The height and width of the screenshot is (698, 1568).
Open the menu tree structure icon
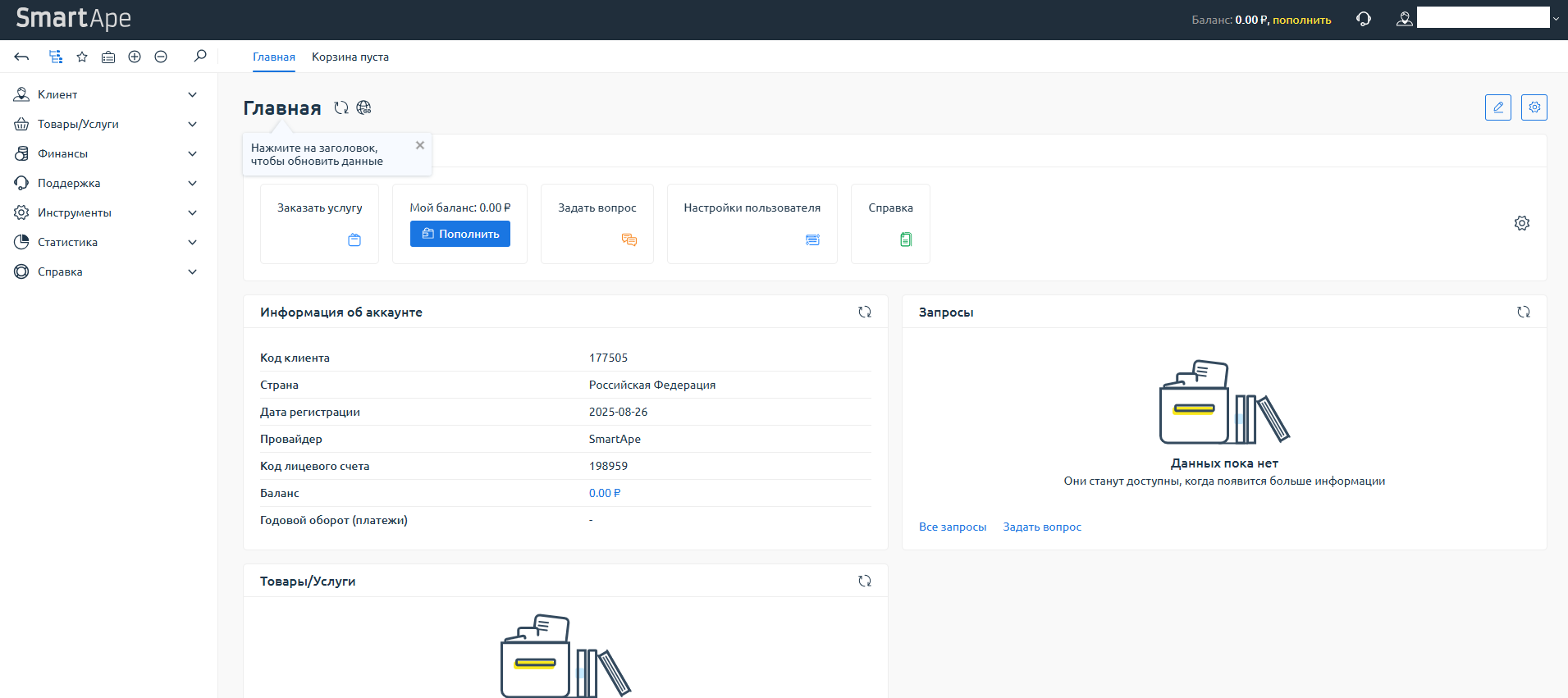point(56,57)
